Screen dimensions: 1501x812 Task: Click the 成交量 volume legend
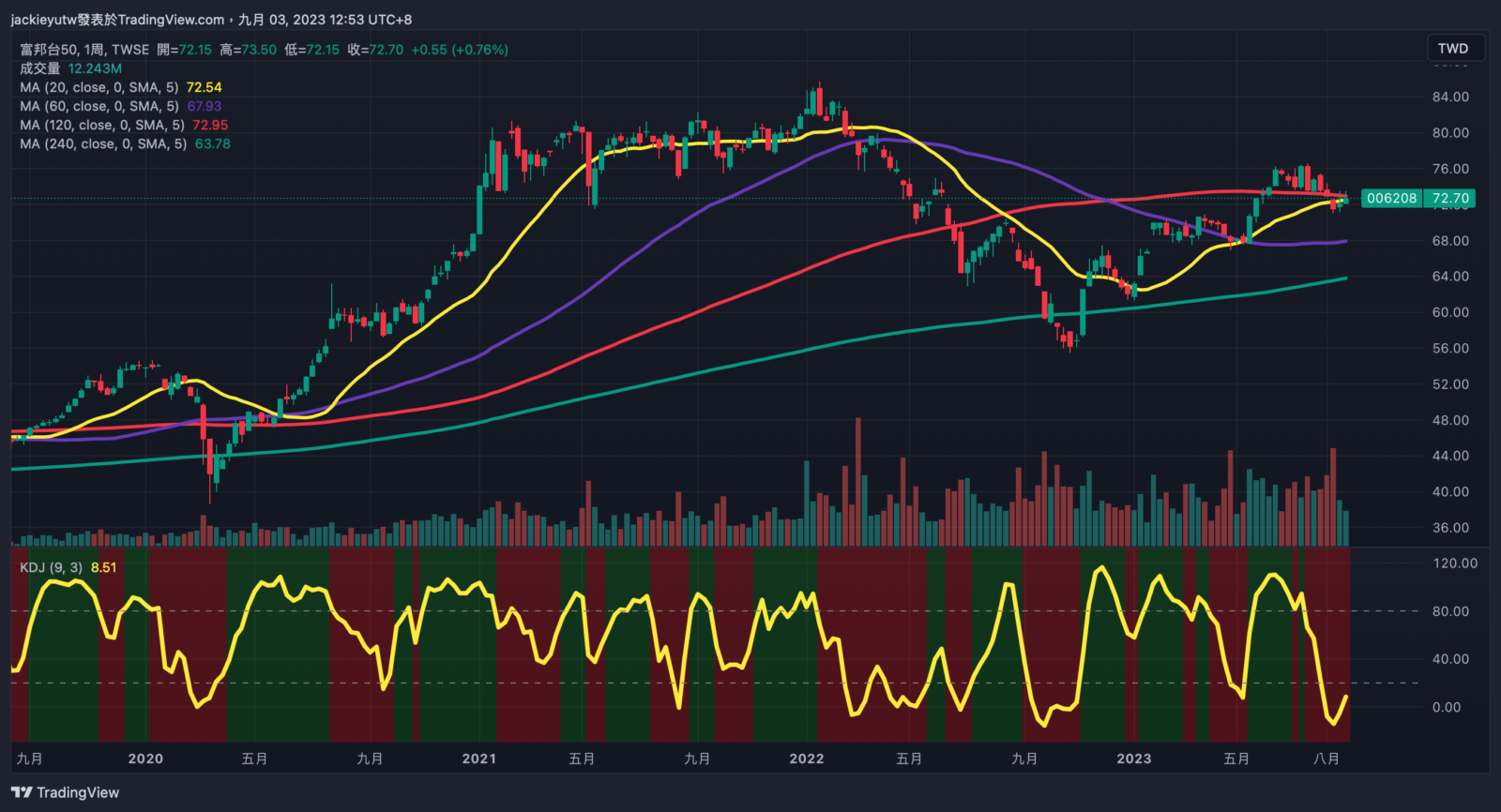click(39, 68)
